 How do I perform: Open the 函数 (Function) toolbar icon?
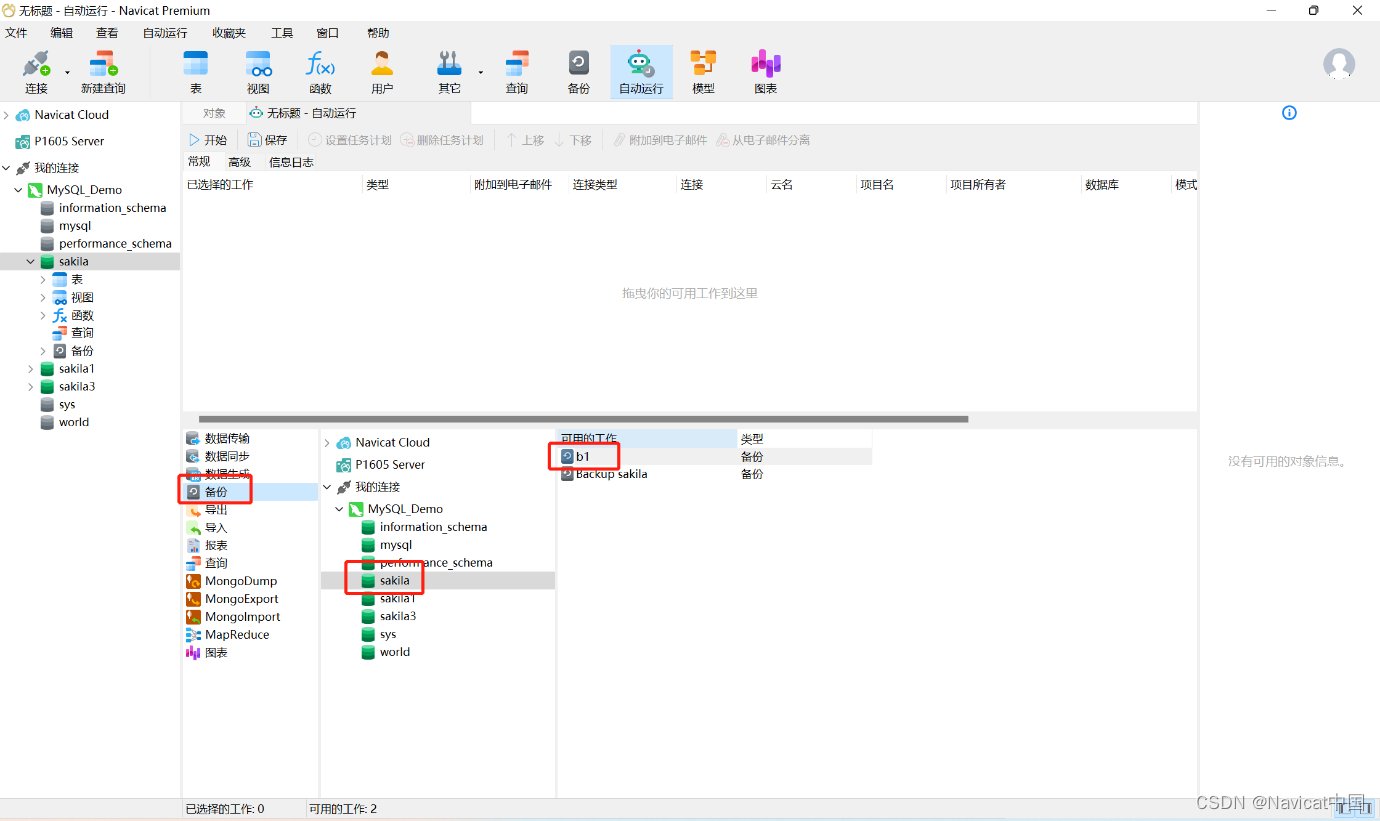(x=320, y=72)
